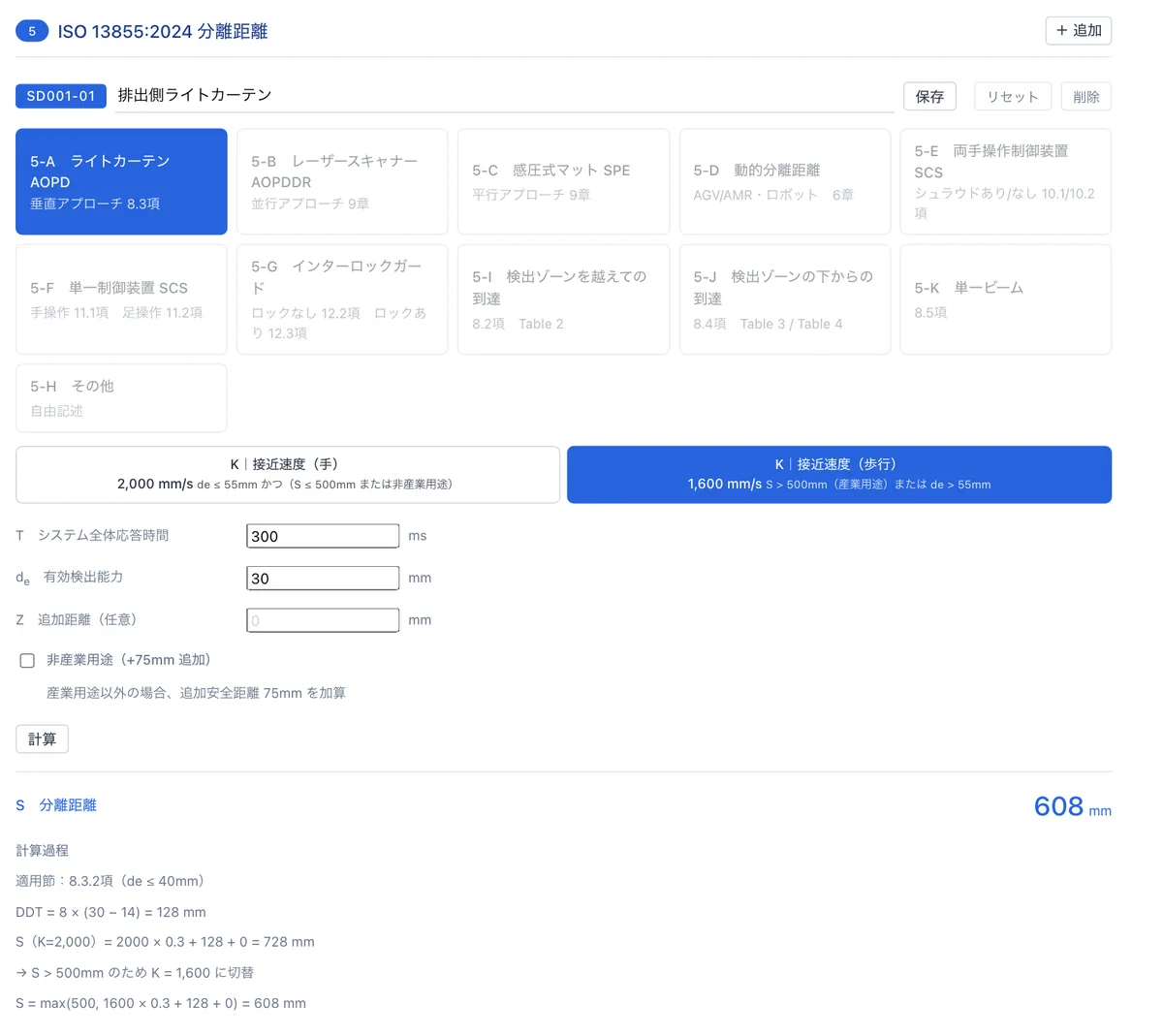Select 5-C 感圧式マット SPE card
1163x1036 pixels.
[563, 181]
